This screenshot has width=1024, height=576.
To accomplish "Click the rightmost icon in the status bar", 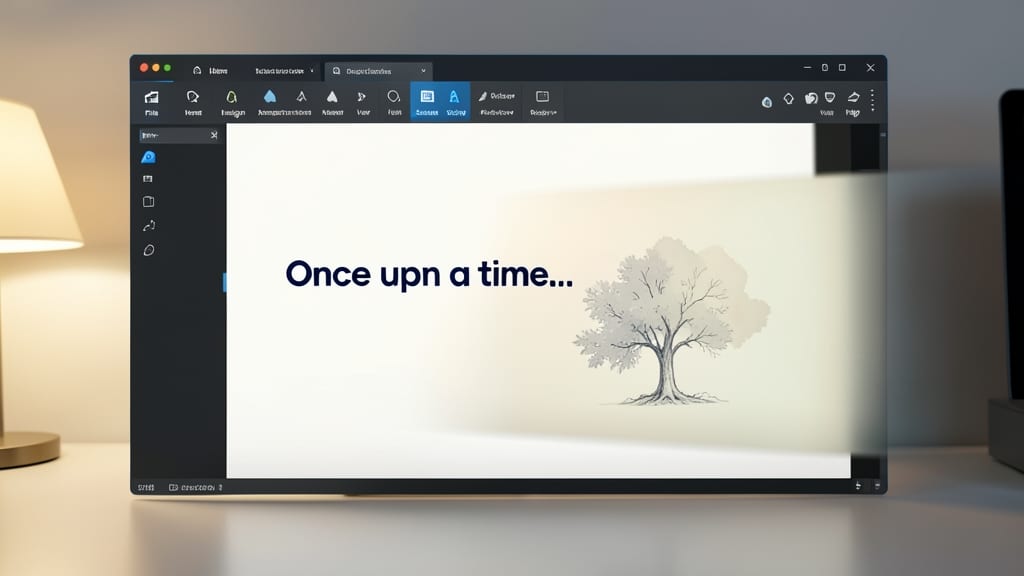I will [877, 486].
